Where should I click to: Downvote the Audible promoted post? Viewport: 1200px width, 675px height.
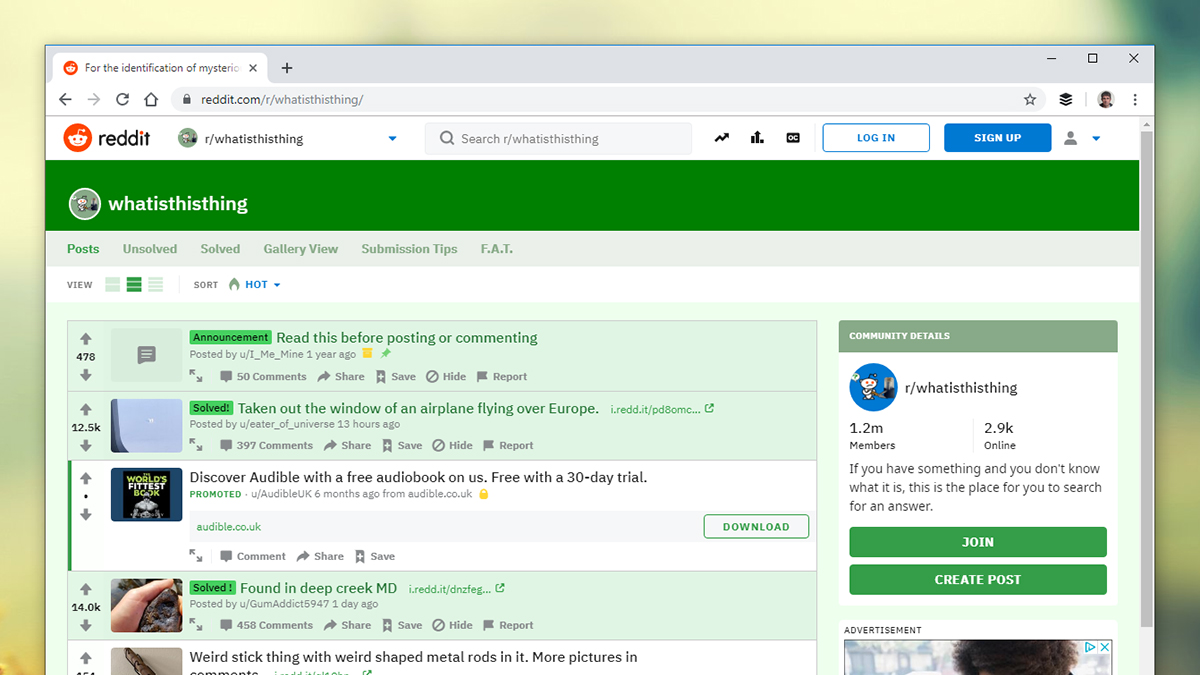(86, 514)
